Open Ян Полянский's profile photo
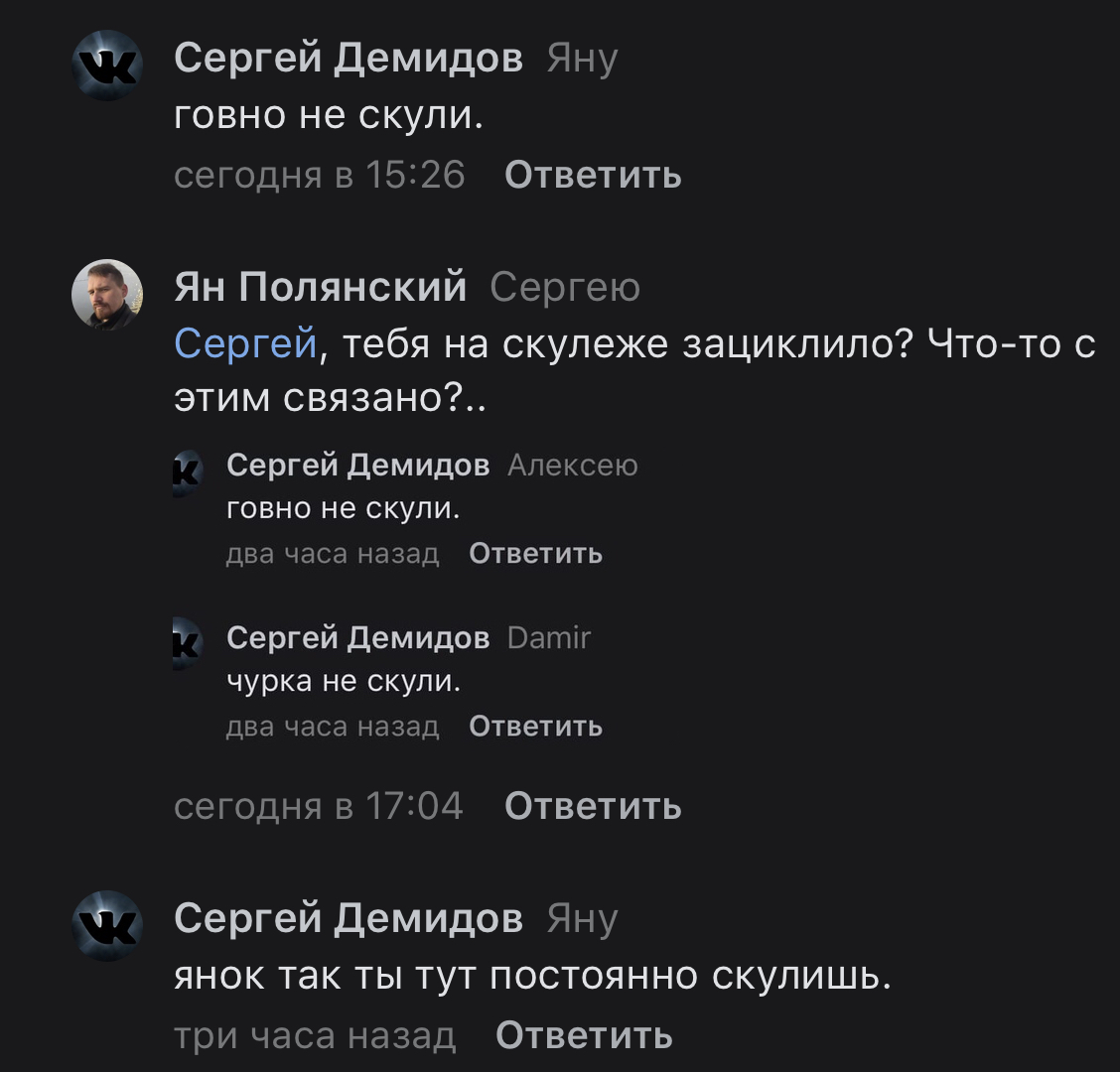Screen dimensions: 1120x1072 tap(107, 294)
